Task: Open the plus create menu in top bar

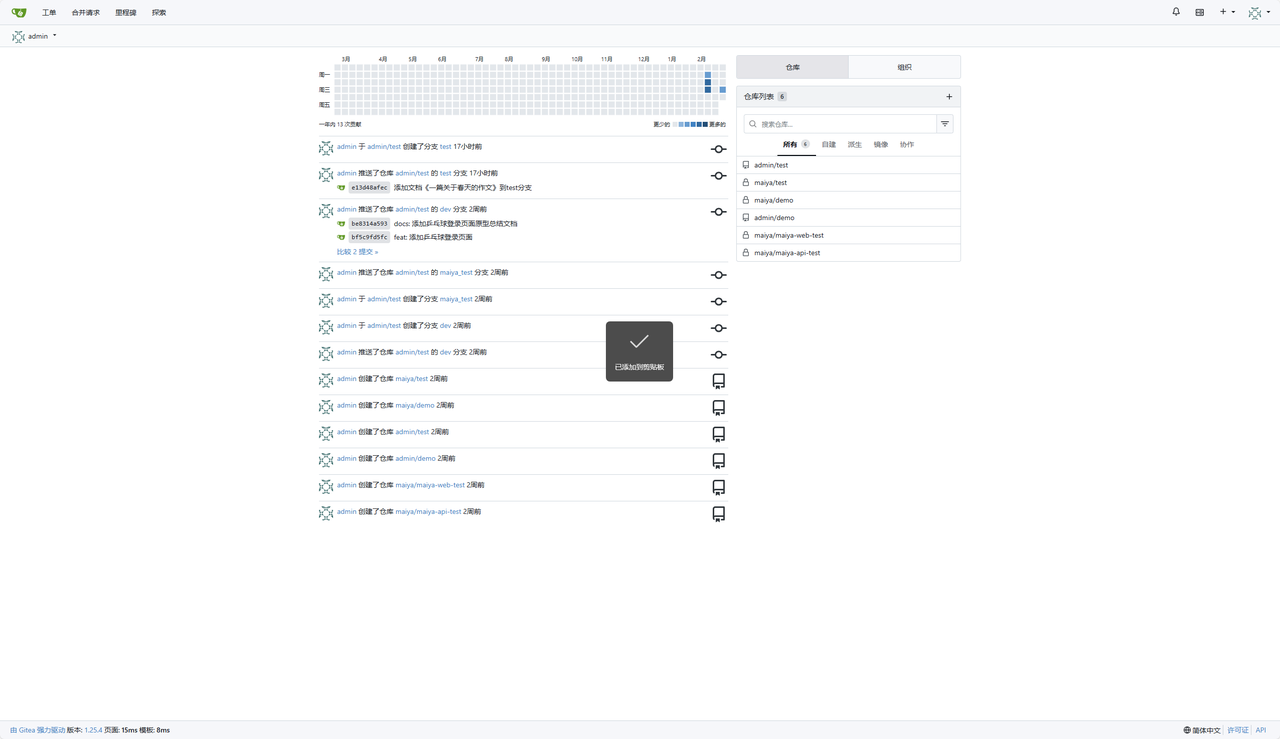Action: pos(1226,12)
